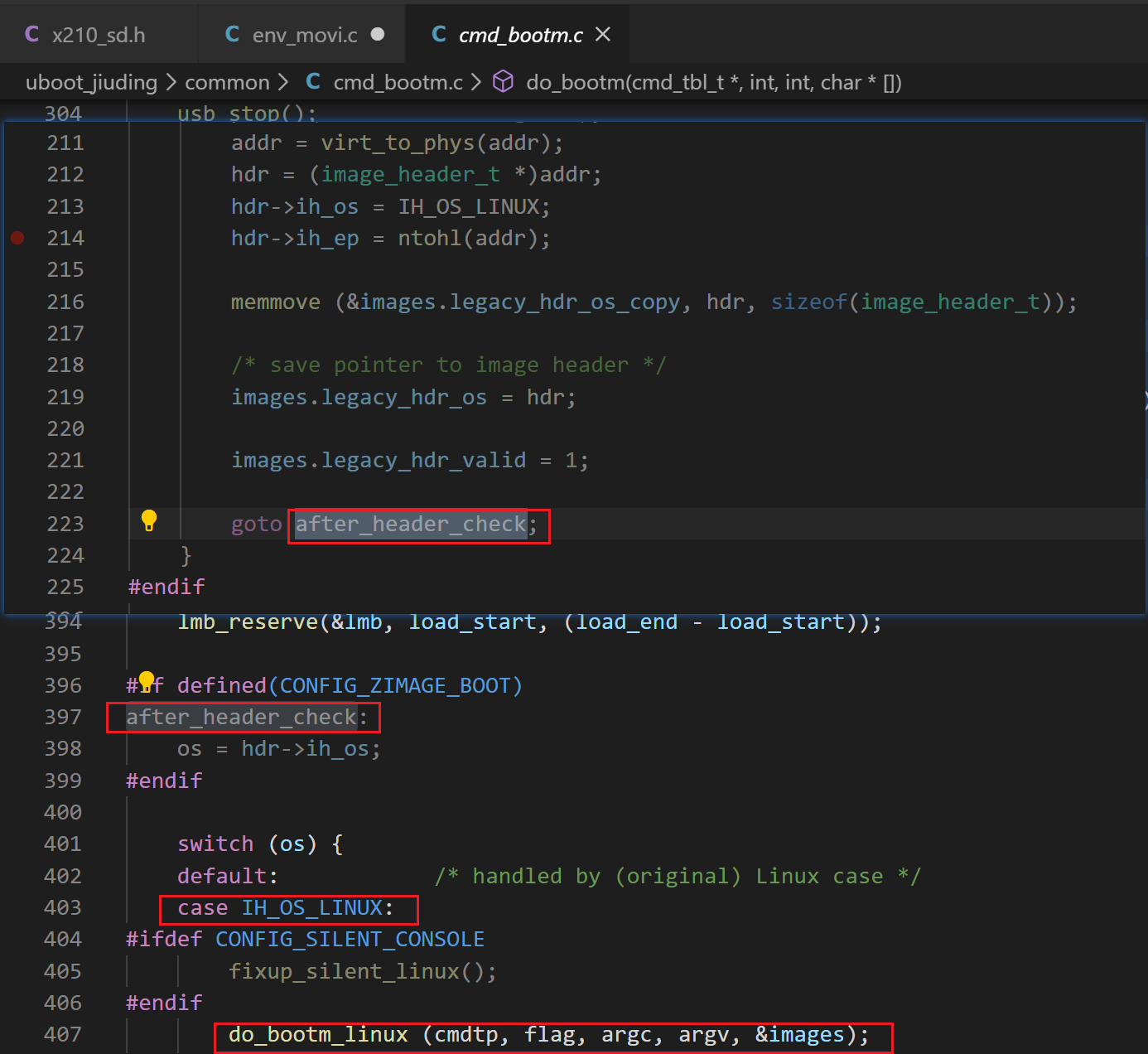Image resolution: width=1148 pixels, height=1054 pixels.
Task: Click images.legacy_hdr_valid on line 221
Action: [x=379, y=461]
